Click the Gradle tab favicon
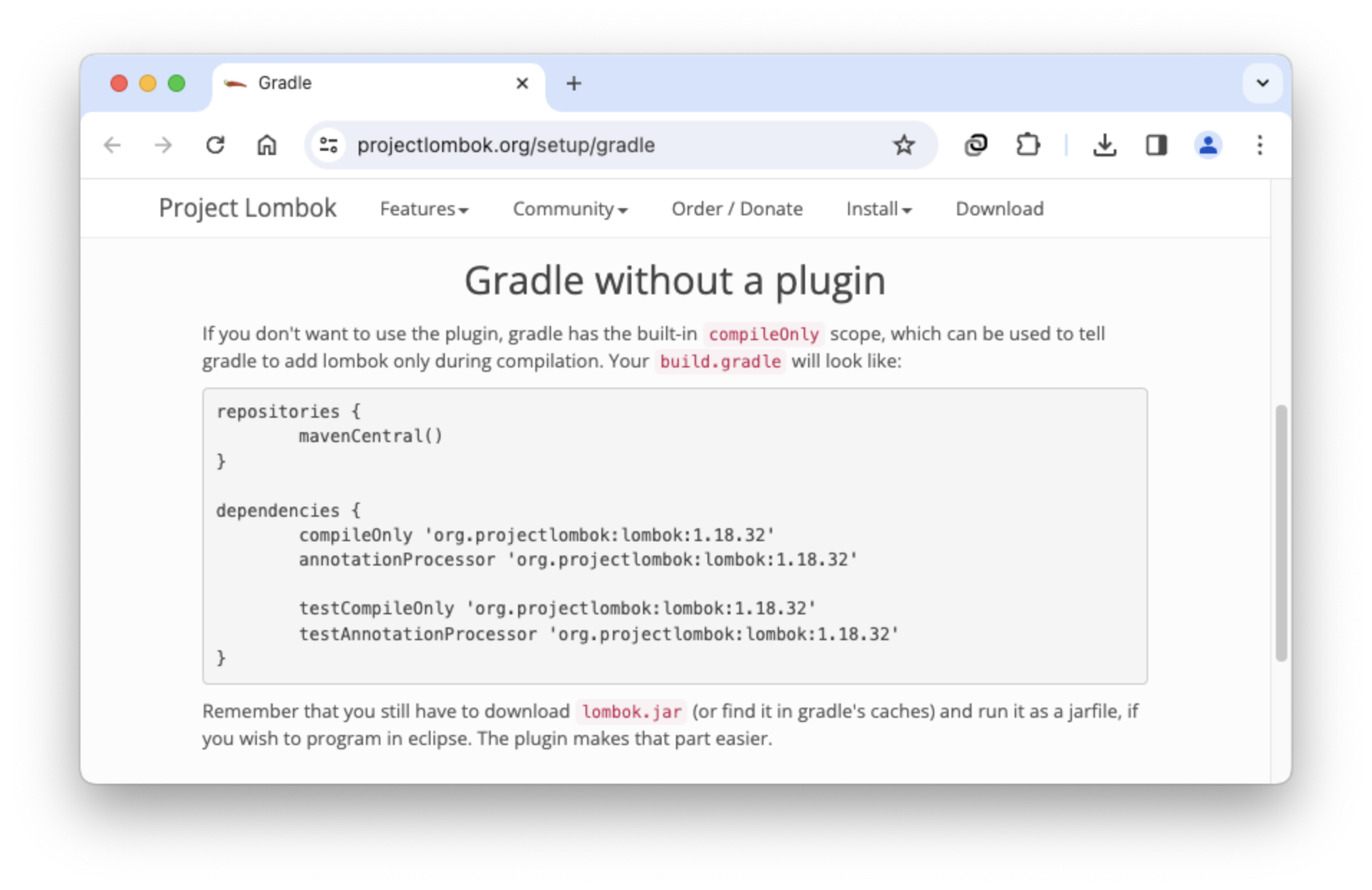The height and width of the screenshot is (890, 1372). click(235, 83)
